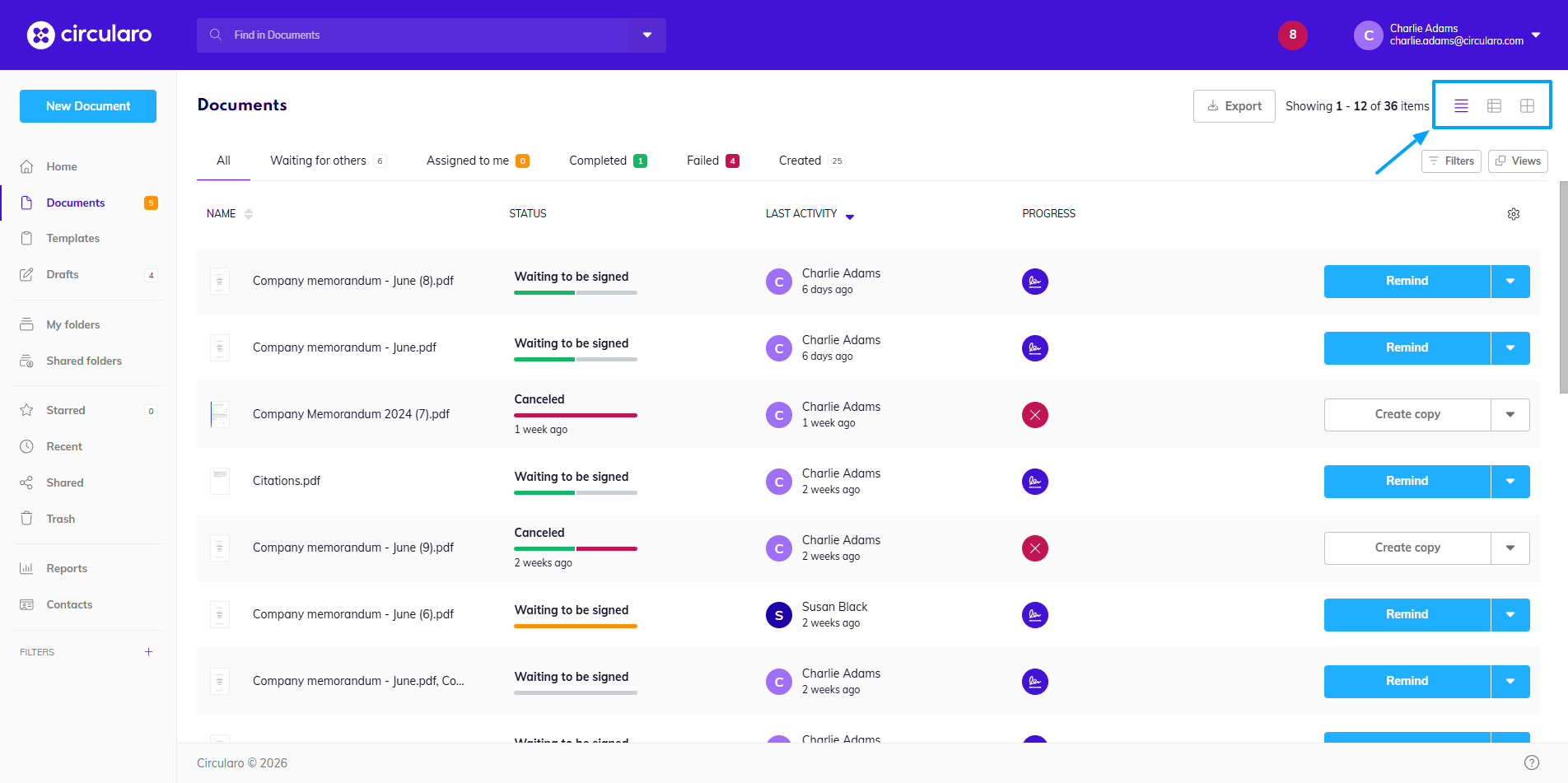The image size is (1568, 783).
Task: Open Charlie Adams account menu
Action: click(1448, 35)
